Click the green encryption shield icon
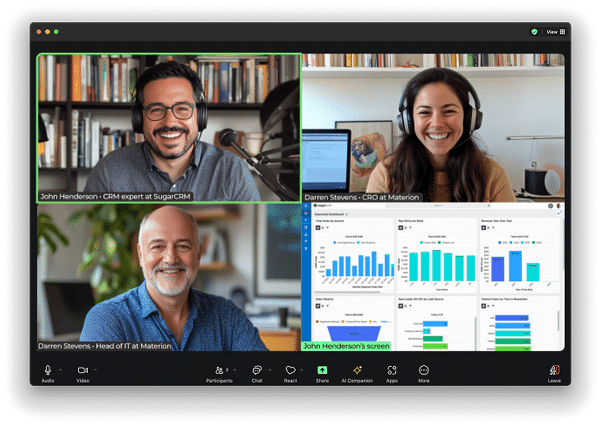The width and height of the screenshot is (600, 424). pos(534,32)
